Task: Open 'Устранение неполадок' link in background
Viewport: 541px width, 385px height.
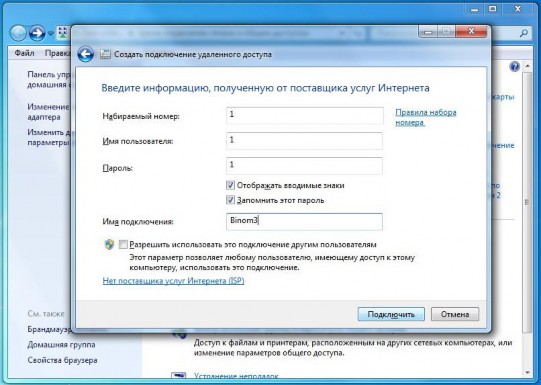Action: coord(236,376)
